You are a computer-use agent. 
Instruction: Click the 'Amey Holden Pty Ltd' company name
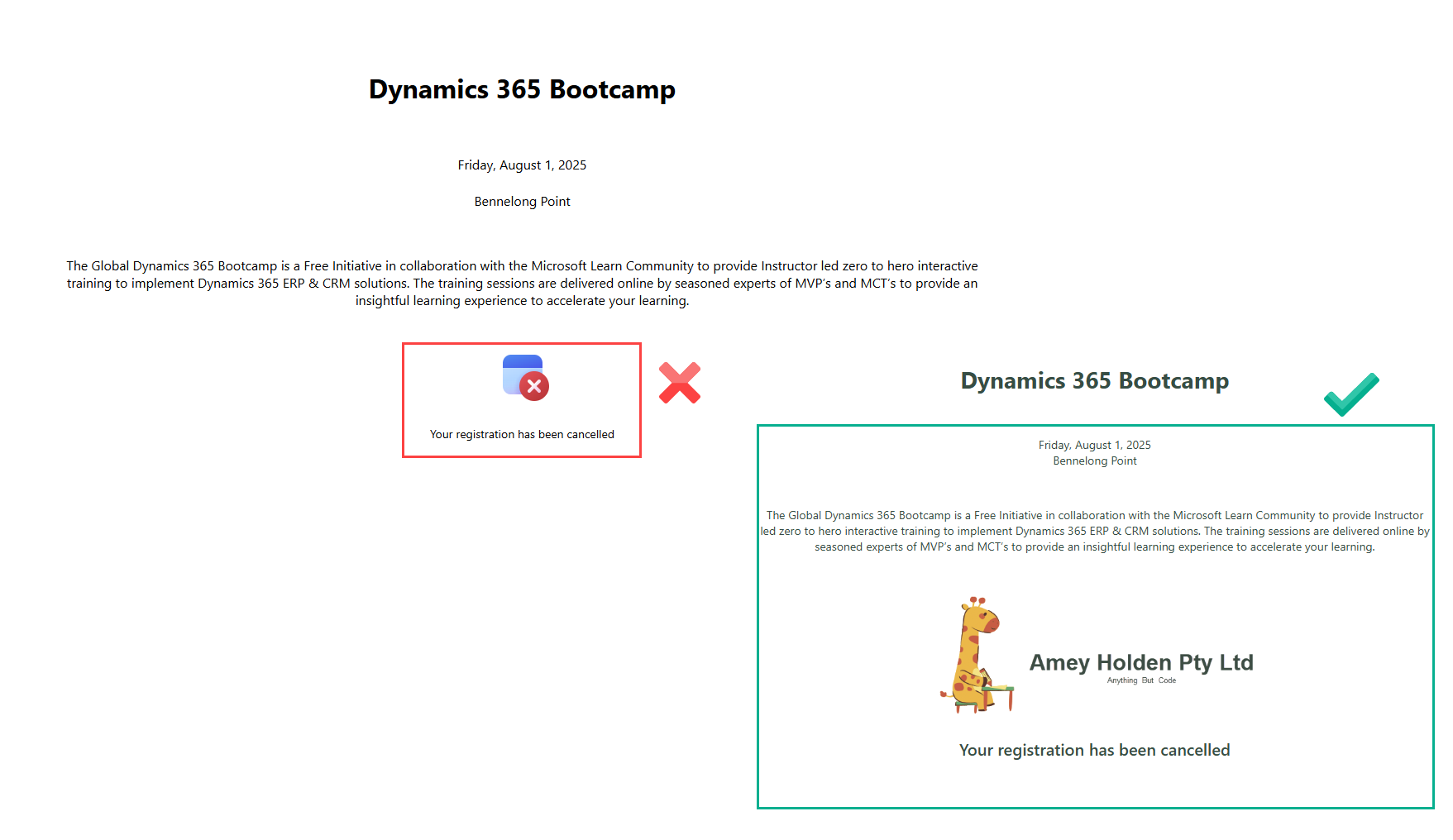(1141, 662)
